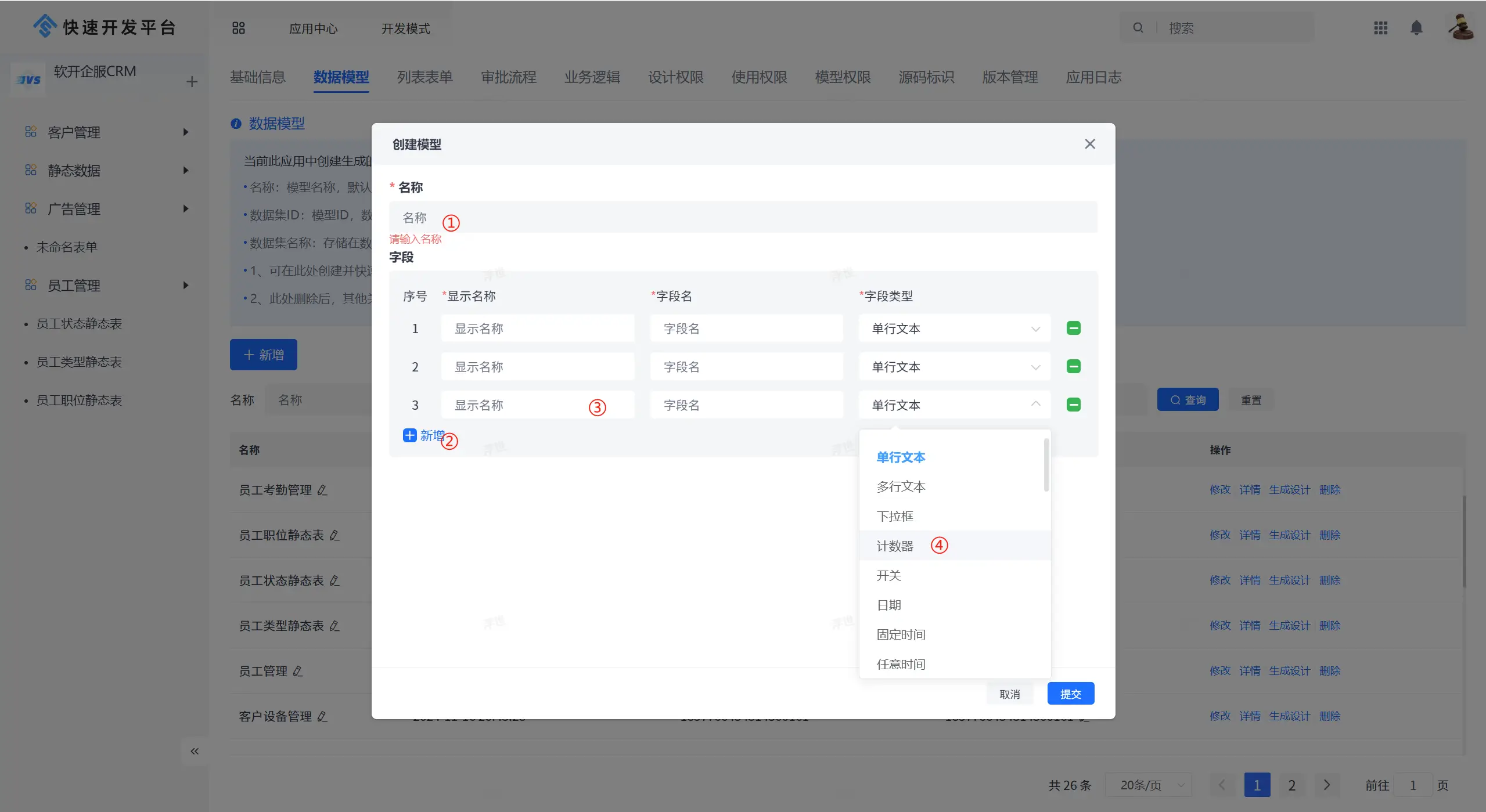Open the nine-dot apps grid icon
The image size is (1486, 812).
pyautogui.click(x=1380, y=28)
